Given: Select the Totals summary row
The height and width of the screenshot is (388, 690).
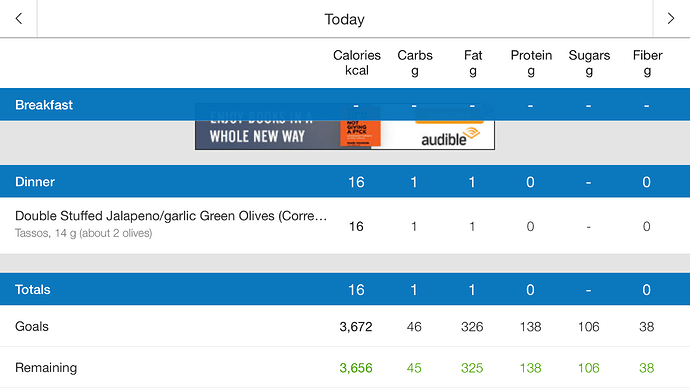Looking at the screenshot, I should 345,289.
